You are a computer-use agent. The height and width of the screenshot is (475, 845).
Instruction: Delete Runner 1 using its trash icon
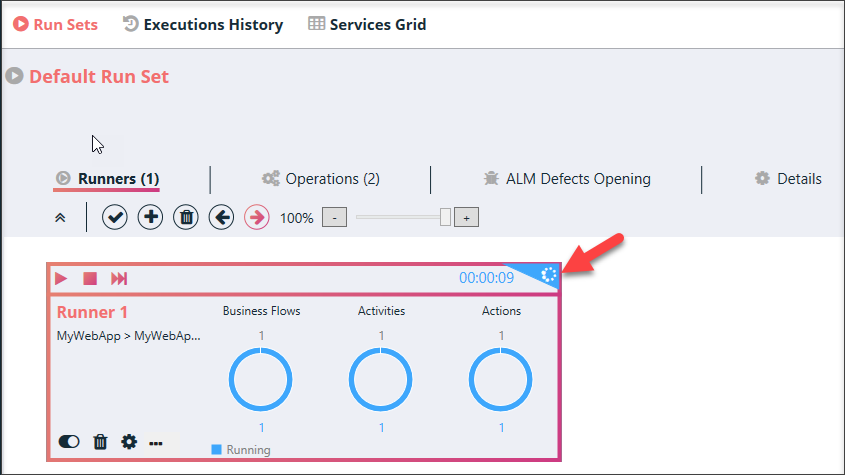100,442
